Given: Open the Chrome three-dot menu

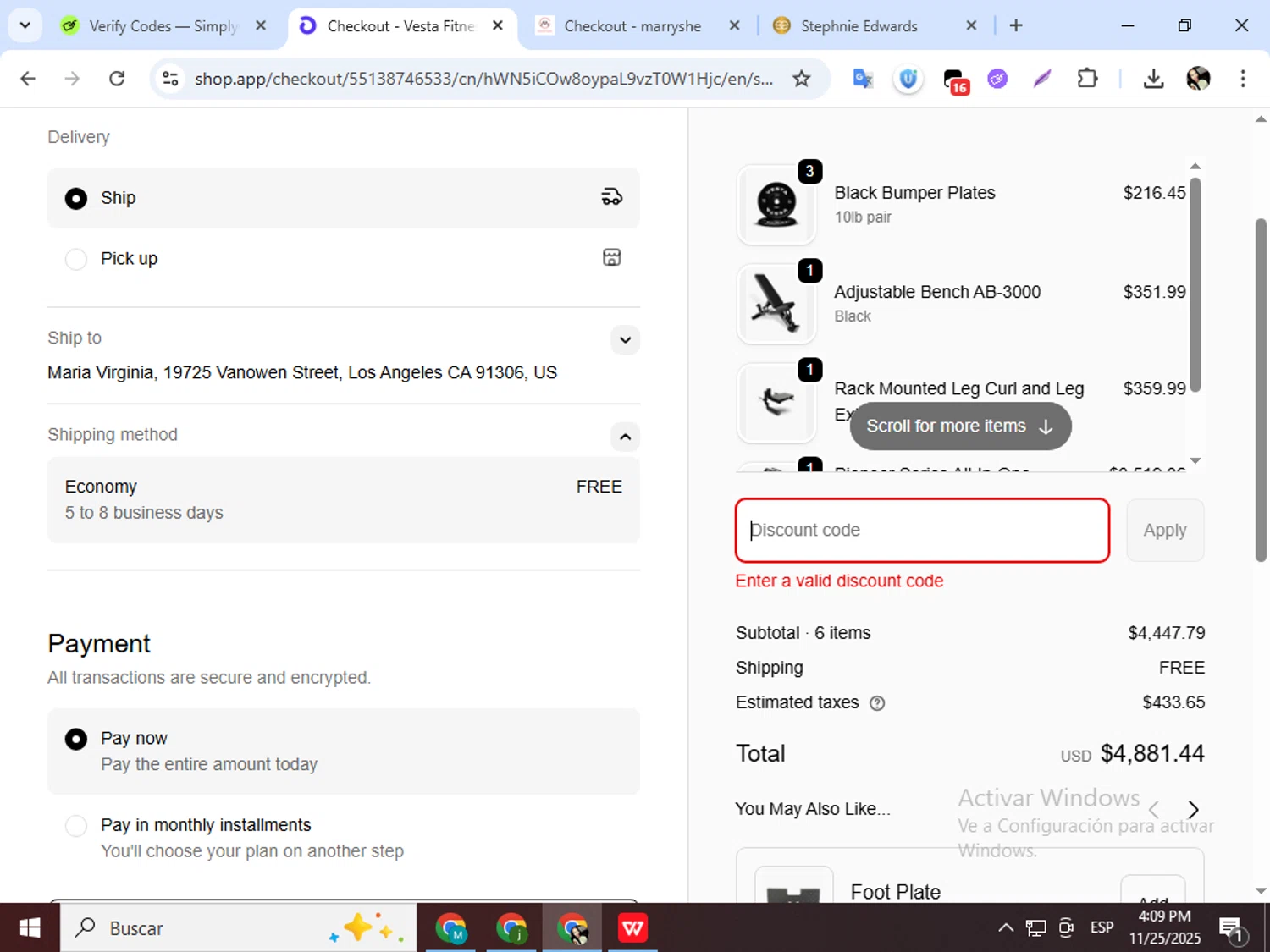Looking at the screenshot, I should coord(1243,79).
